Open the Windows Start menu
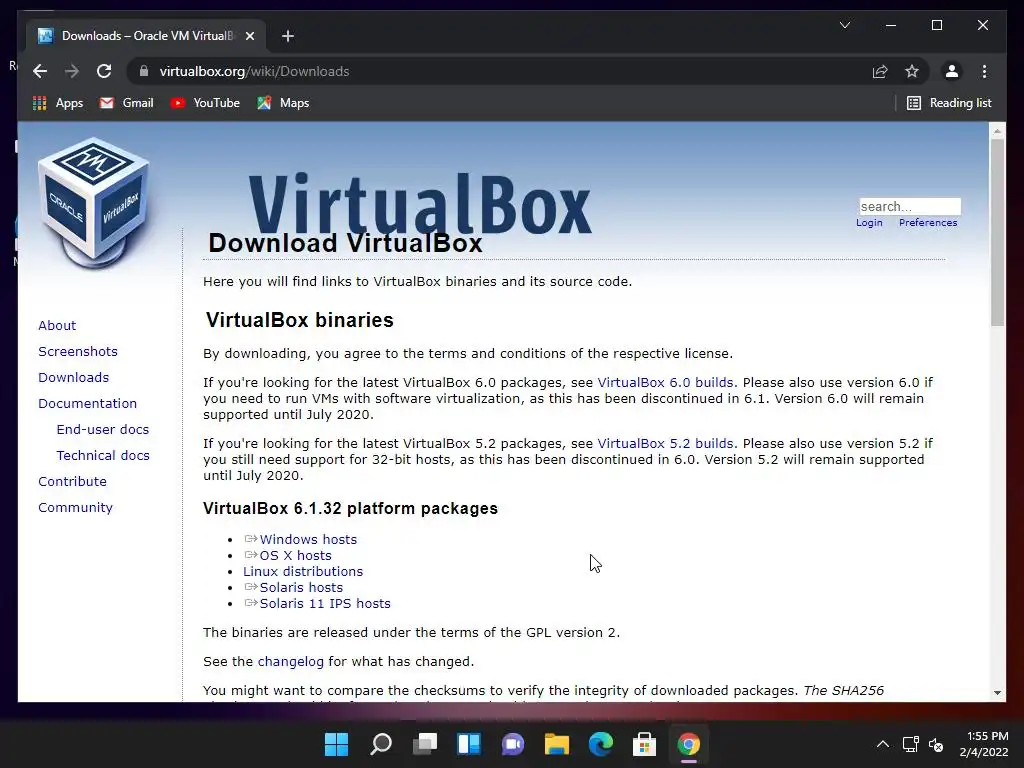Screen dimensions: 1024x768 click(336, 744)
